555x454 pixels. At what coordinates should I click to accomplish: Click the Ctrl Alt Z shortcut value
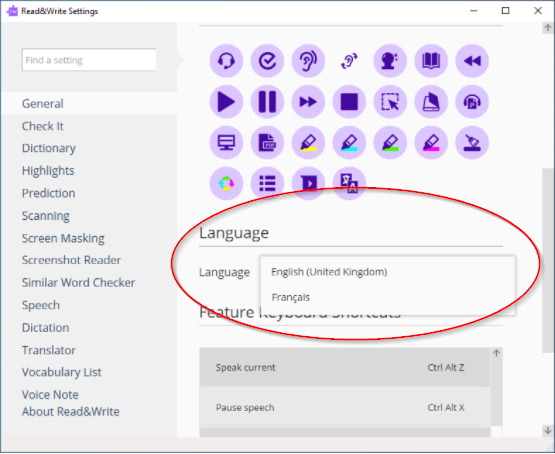446,368
